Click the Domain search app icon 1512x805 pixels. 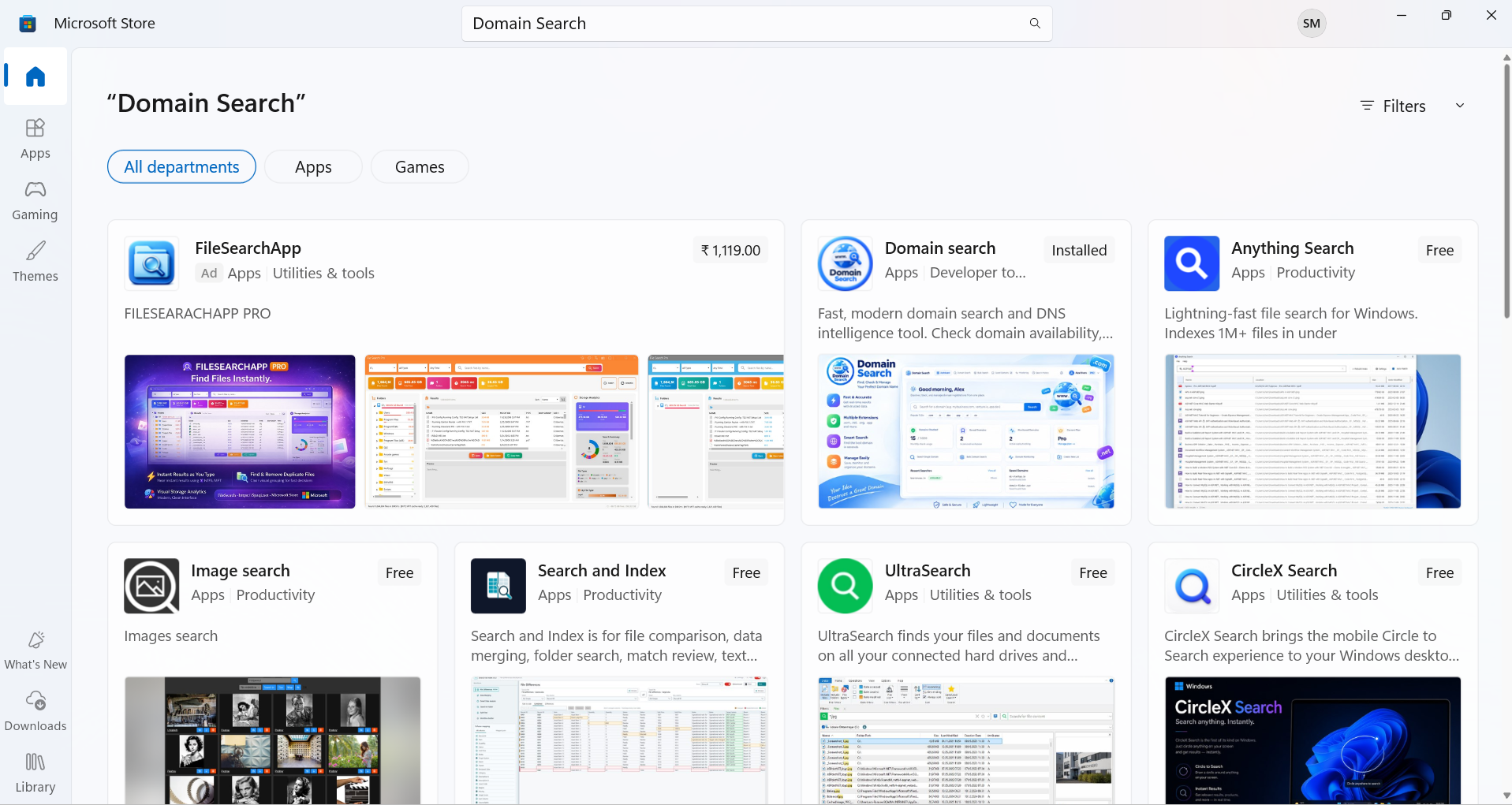click(x=845, y=263)
